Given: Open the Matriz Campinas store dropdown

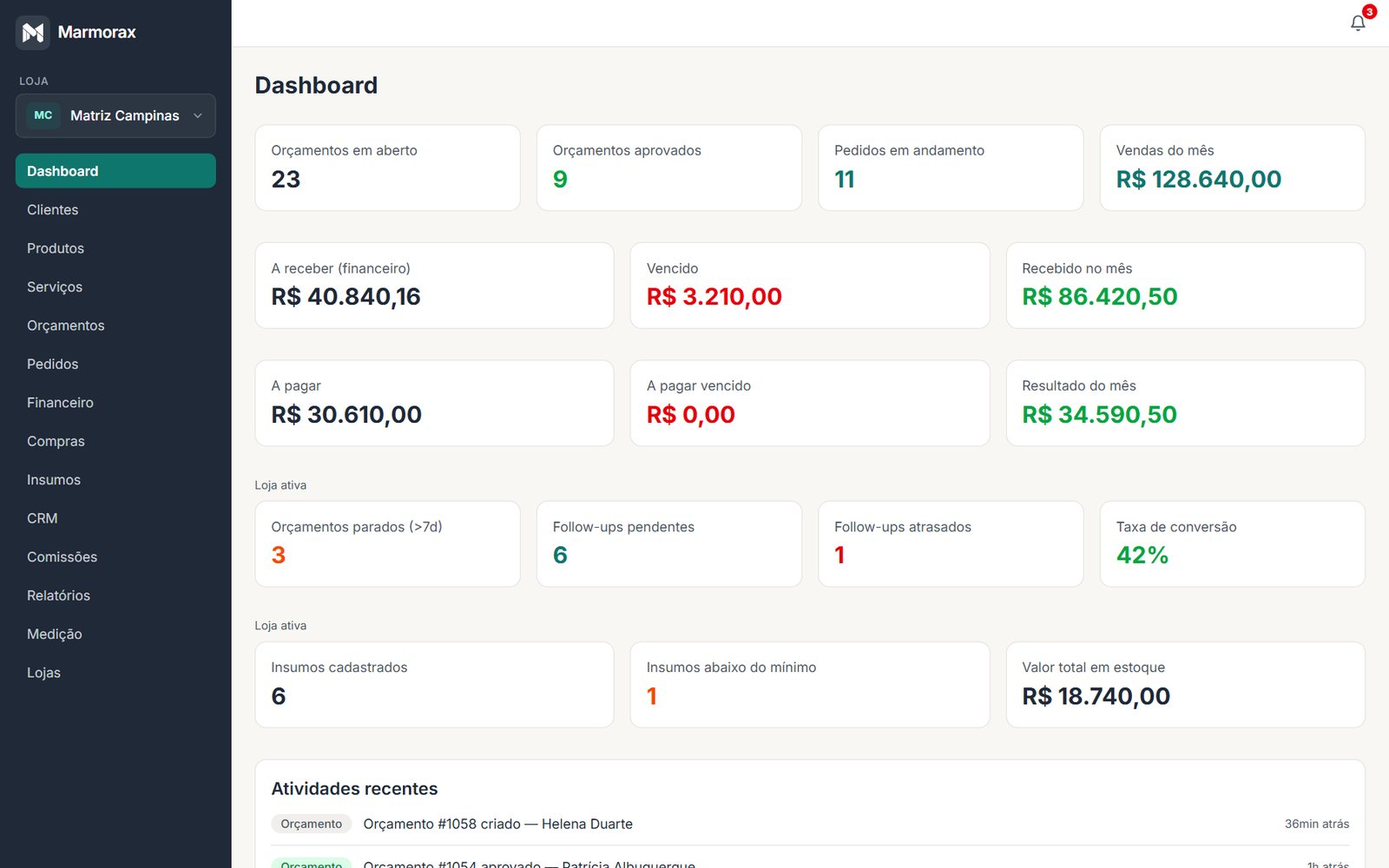Looking at the screenshot, I should tap(115, 115).
